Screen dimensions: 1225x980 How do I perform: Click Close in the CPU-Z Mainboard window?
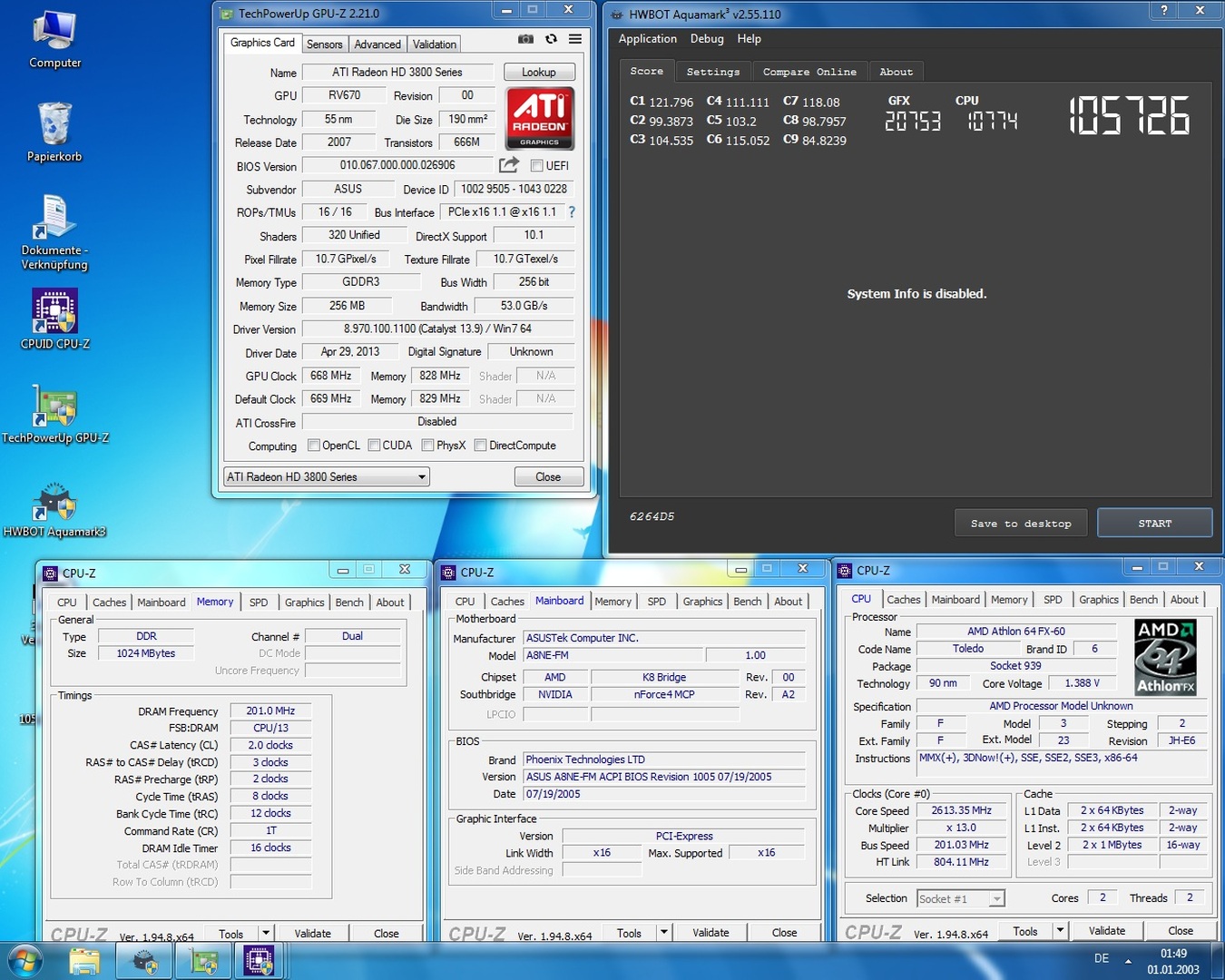[x=785, y=932]
